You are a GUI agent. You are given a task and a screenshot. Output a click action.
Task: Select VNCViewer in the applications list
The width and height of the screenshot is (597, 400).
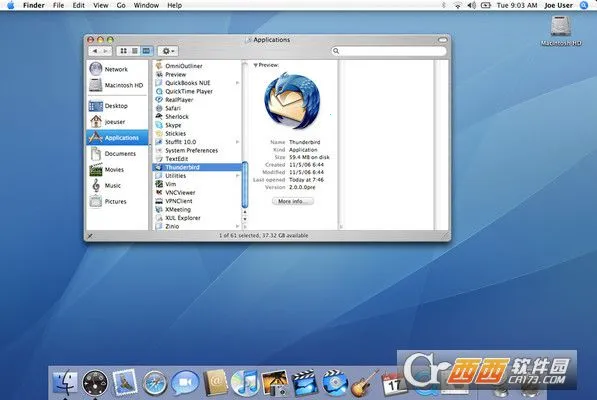click(x=197, y=193)
